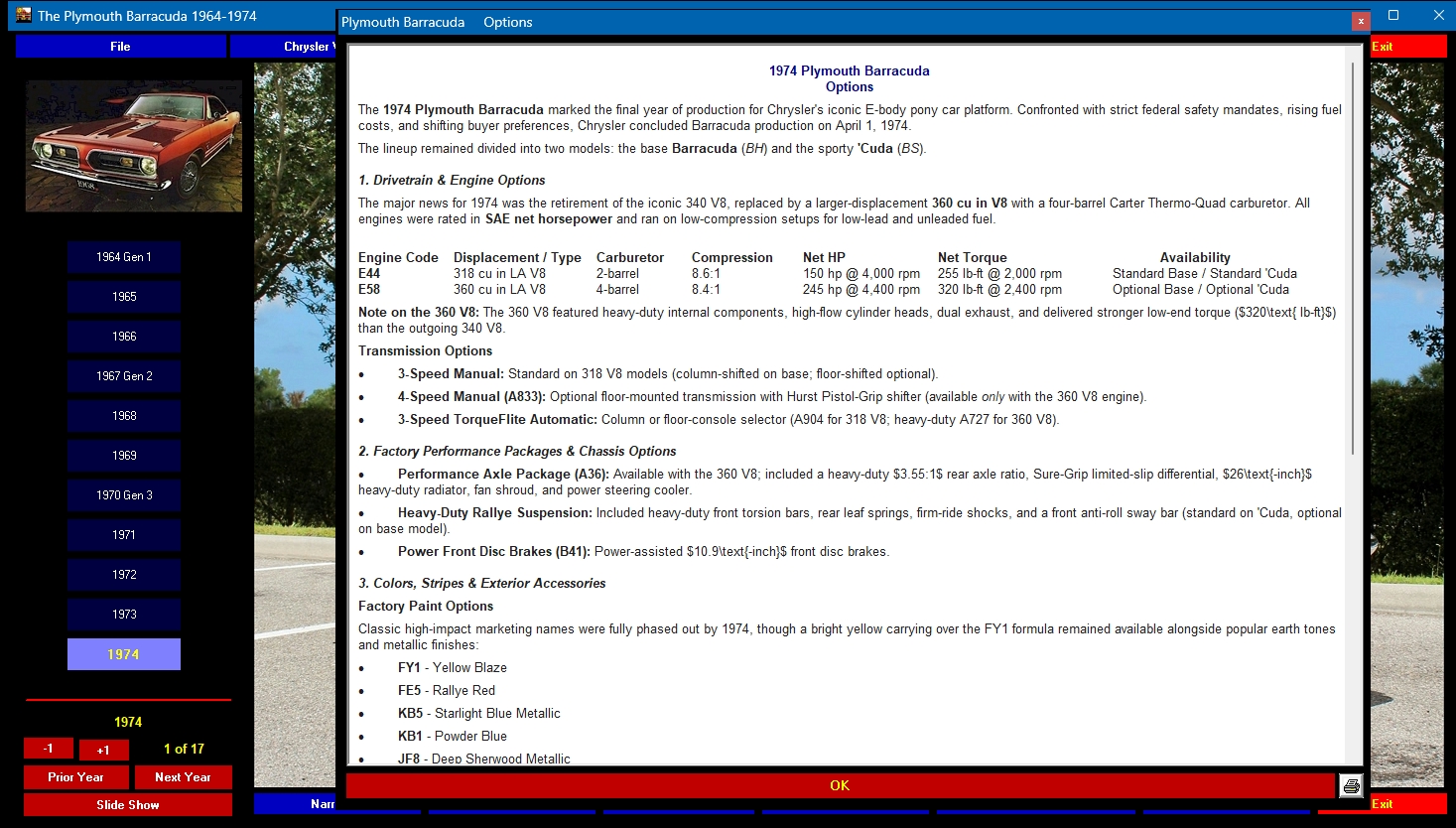The height and width of the screenshot is (828, 1456).
Task: Click the top-right red Exit button
Action: 1408,47
